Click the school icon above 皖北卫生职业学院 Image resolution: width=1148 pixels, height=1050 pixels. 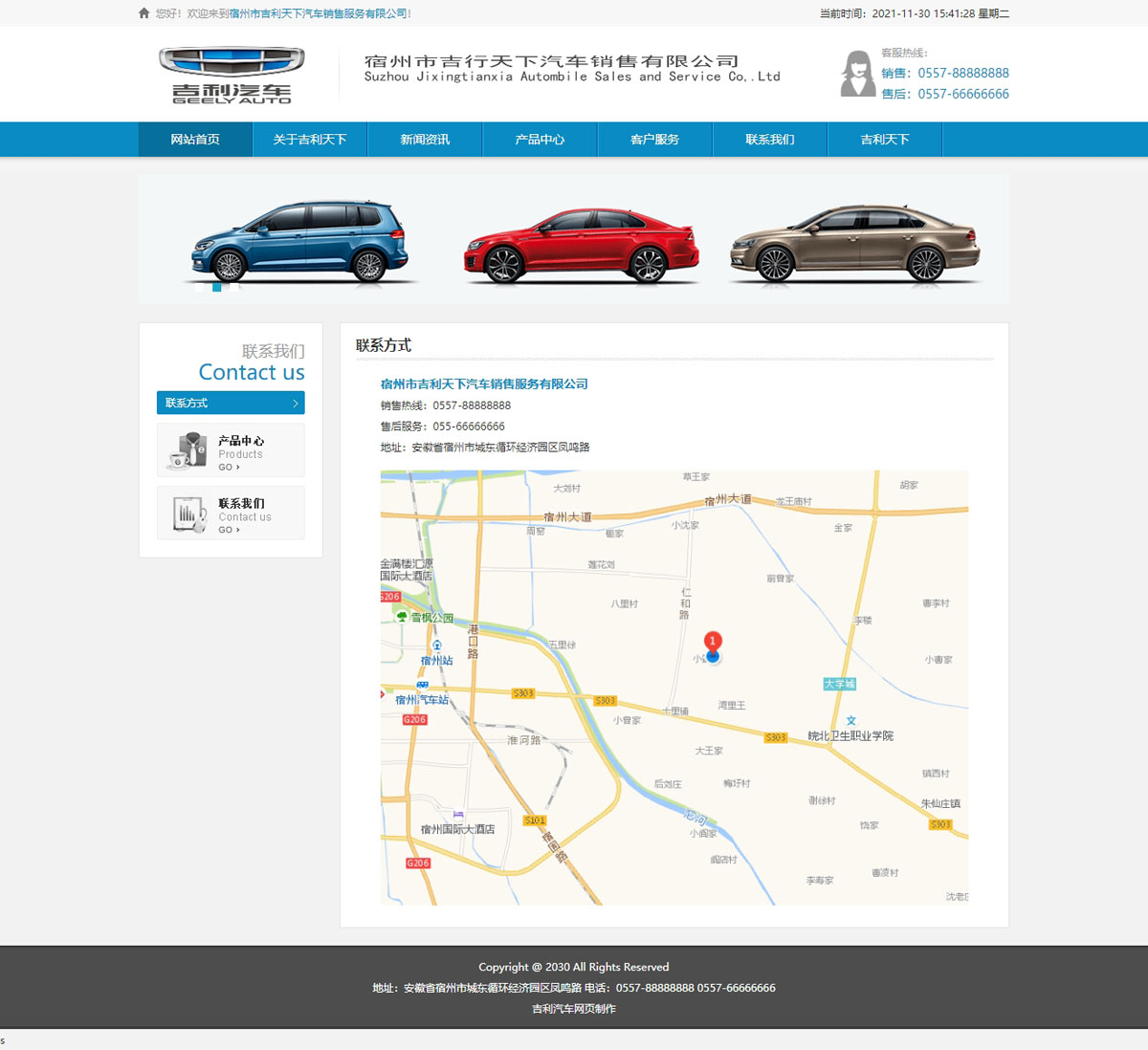point(850,721)
